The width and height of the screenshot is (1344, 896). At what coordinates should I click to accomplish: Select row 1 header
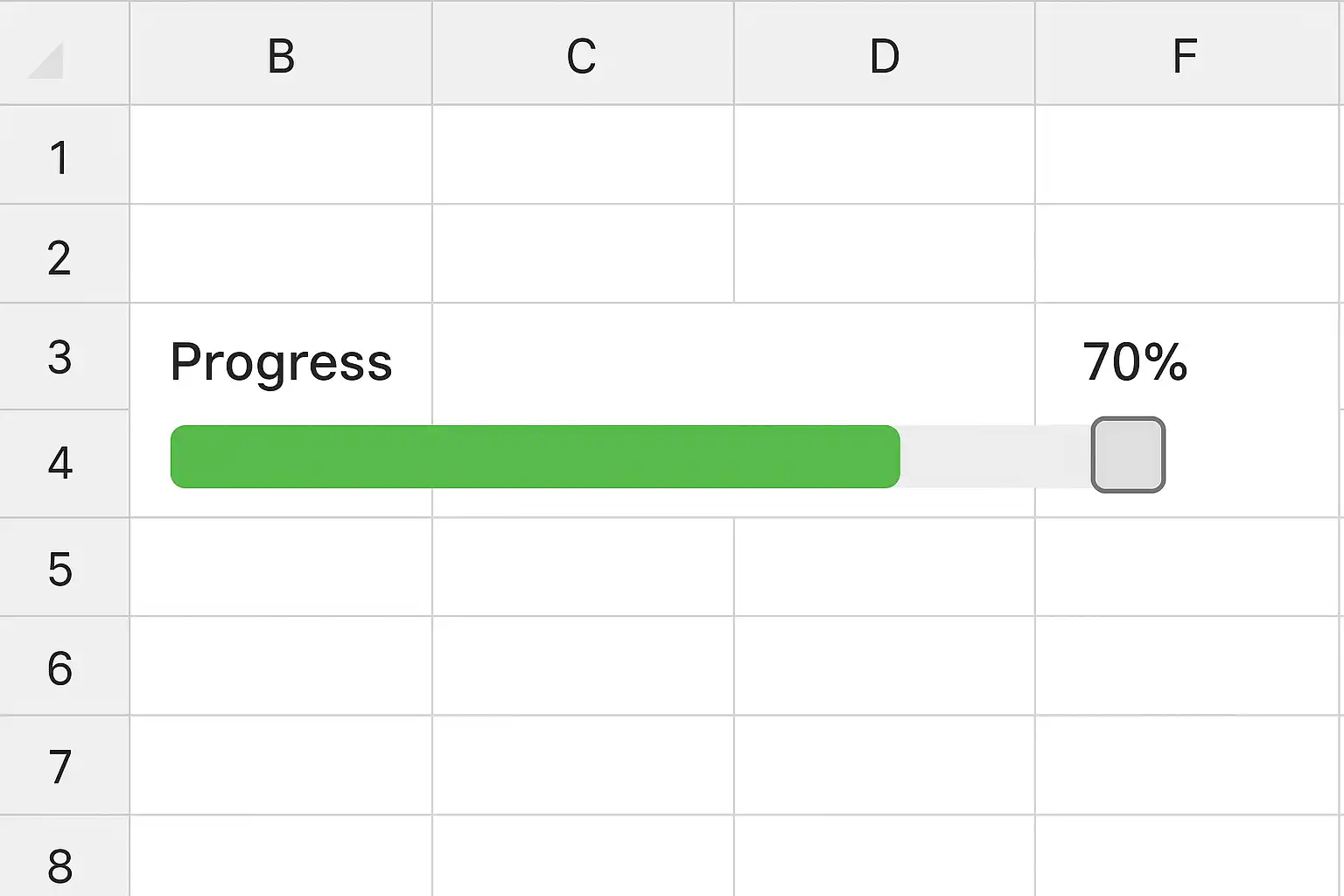[59, 157]
